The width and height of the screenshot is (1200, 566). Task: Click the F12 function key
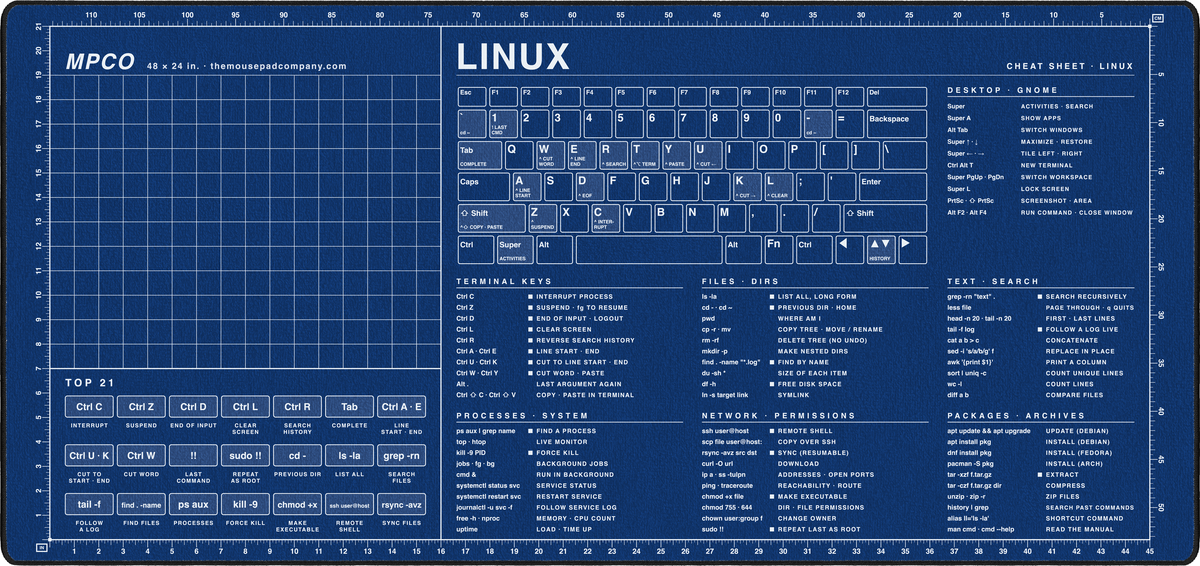coord(848,98)
